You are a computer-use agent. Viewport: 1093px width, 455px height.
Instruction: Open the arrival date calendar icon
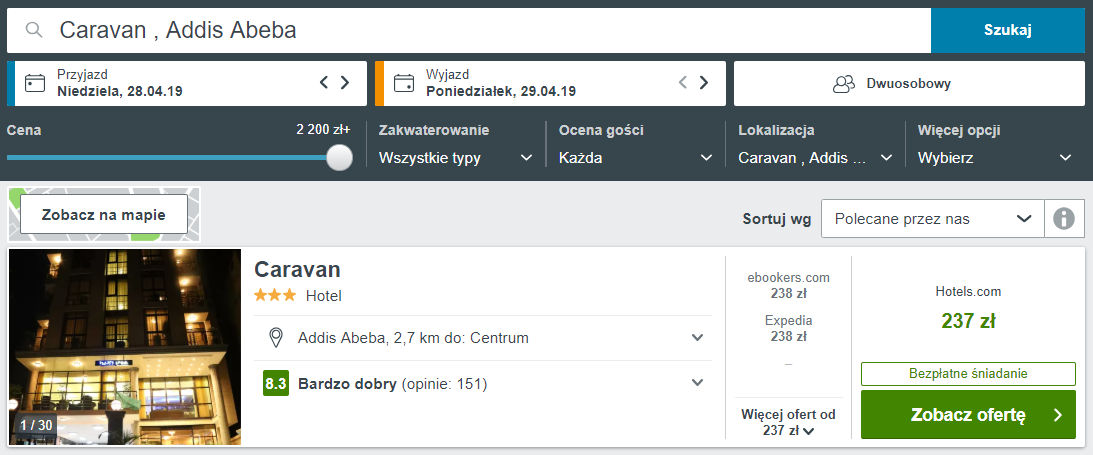tap(34, 84)
